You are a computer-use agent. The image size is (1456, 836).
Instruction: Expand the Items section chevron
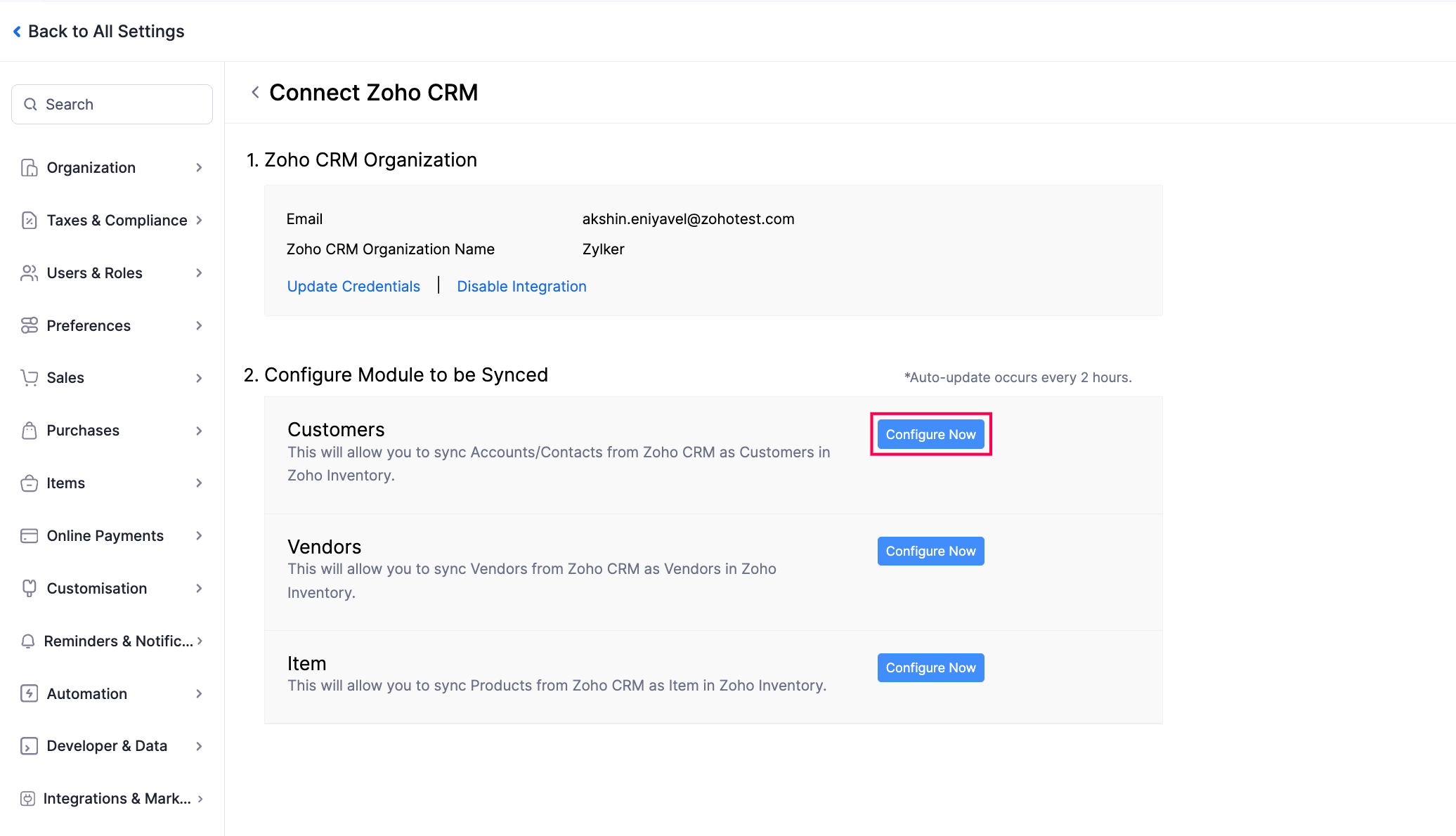[199, 483]
